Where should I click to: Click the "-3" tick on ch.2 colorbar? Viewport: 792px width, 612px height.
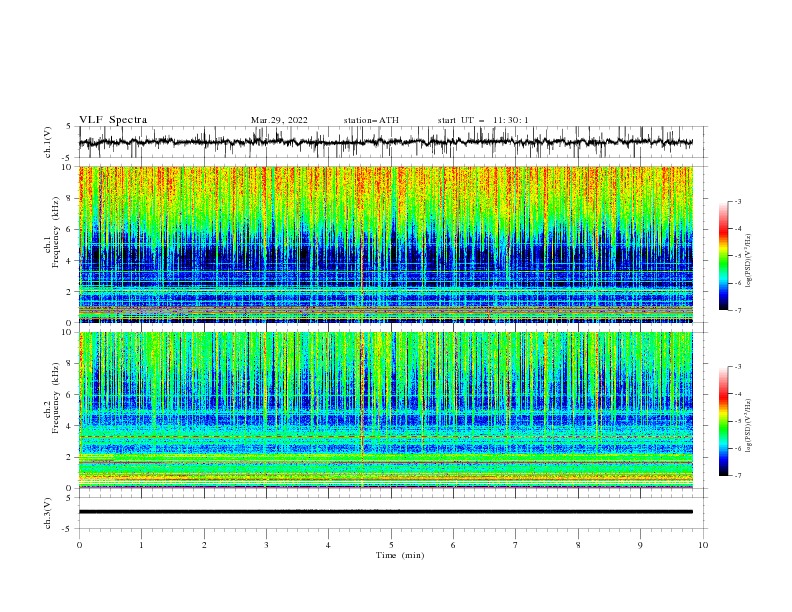738,367
